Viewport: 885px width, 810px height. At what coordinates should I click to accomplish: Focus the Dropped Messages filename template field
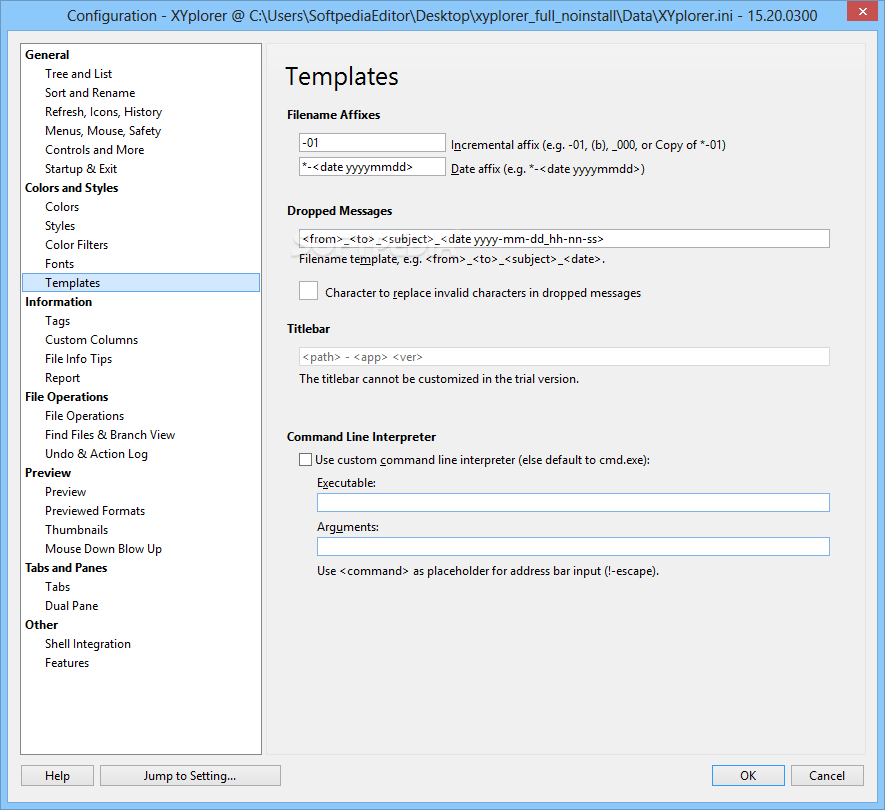(x=564, y=239)
